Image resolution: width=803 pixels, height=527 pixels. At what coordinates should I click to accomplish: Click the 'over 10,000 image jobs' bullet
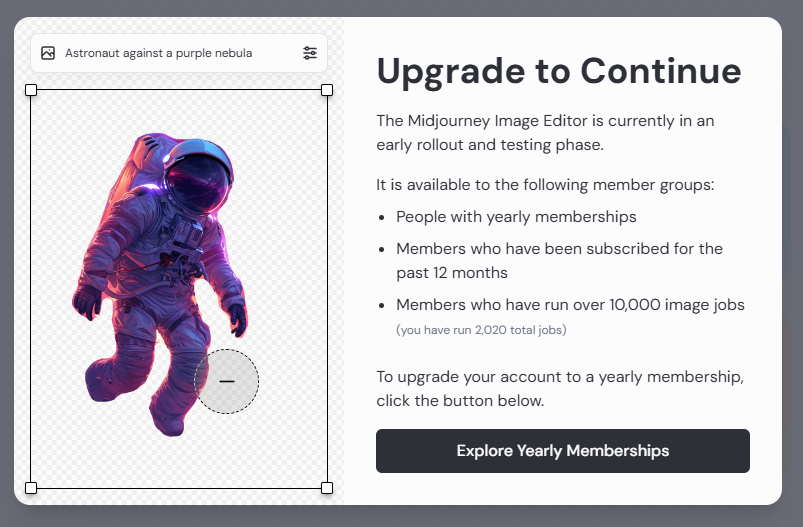pyautogui.click(x=570, y=305)
